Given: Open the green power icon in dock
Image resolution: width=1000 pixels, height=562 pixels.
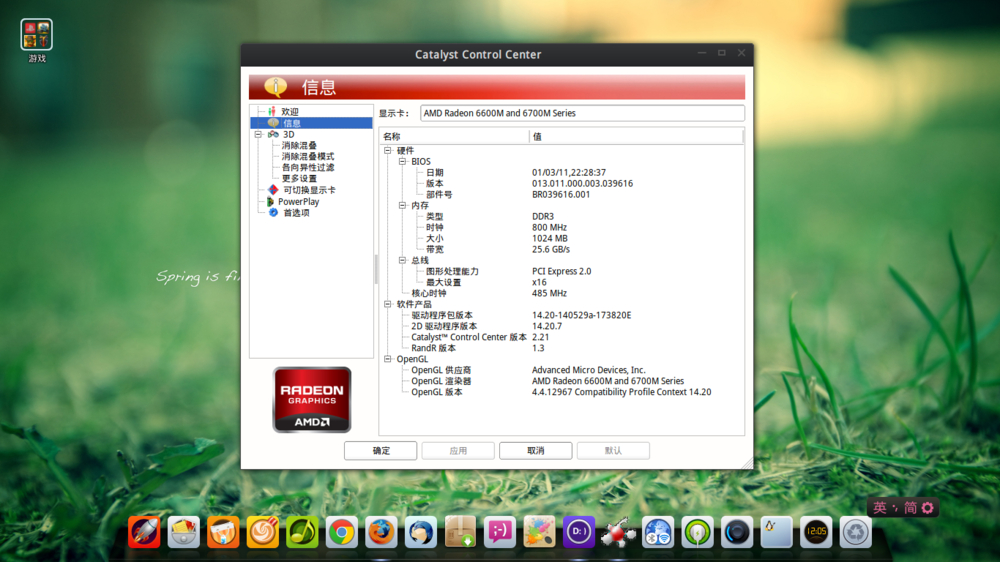Looking at the screenshot, I should 698,532.
